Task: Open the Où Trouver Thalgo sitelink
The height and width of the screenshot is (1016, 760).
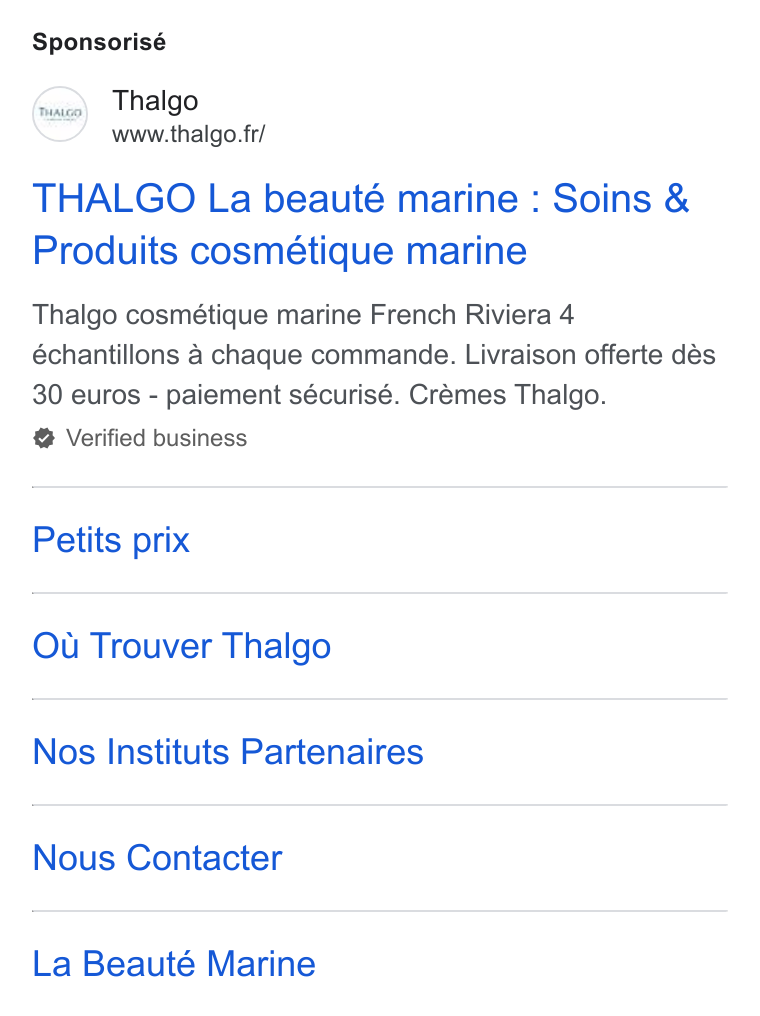Action: (181, 646)
